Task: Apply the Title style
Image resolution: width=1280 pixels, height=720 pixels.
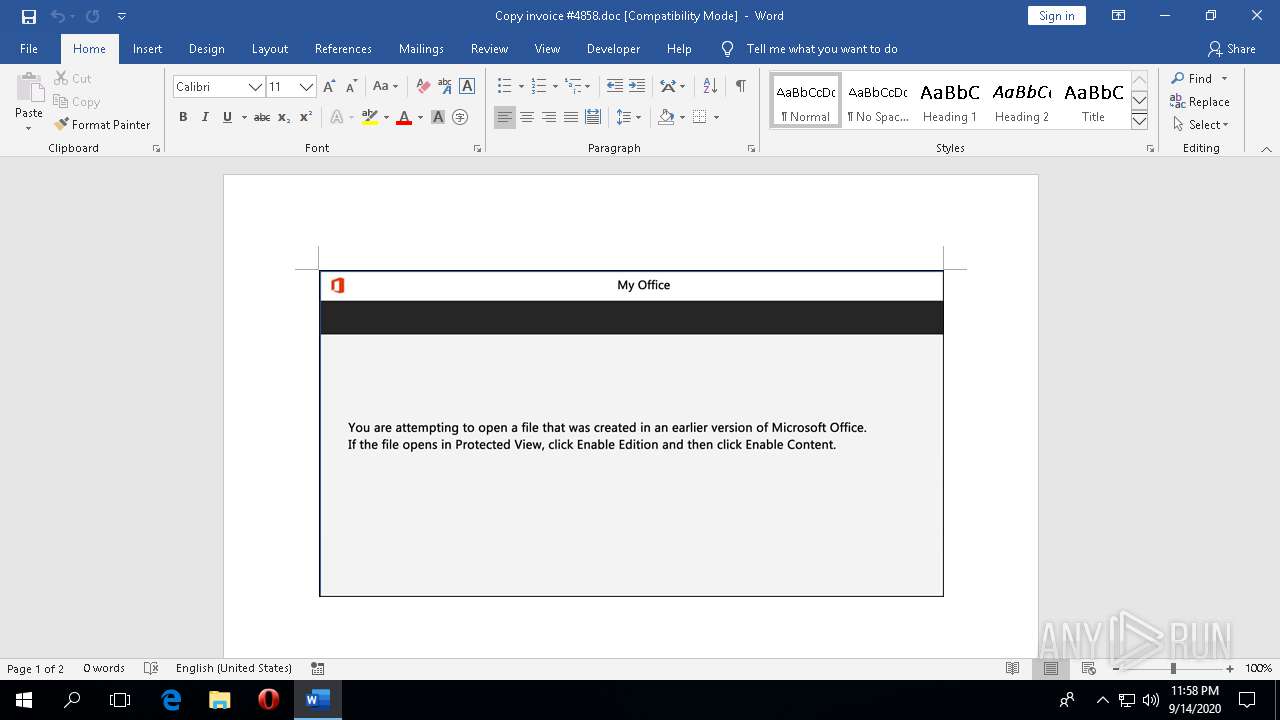Action: point(1093,101)
